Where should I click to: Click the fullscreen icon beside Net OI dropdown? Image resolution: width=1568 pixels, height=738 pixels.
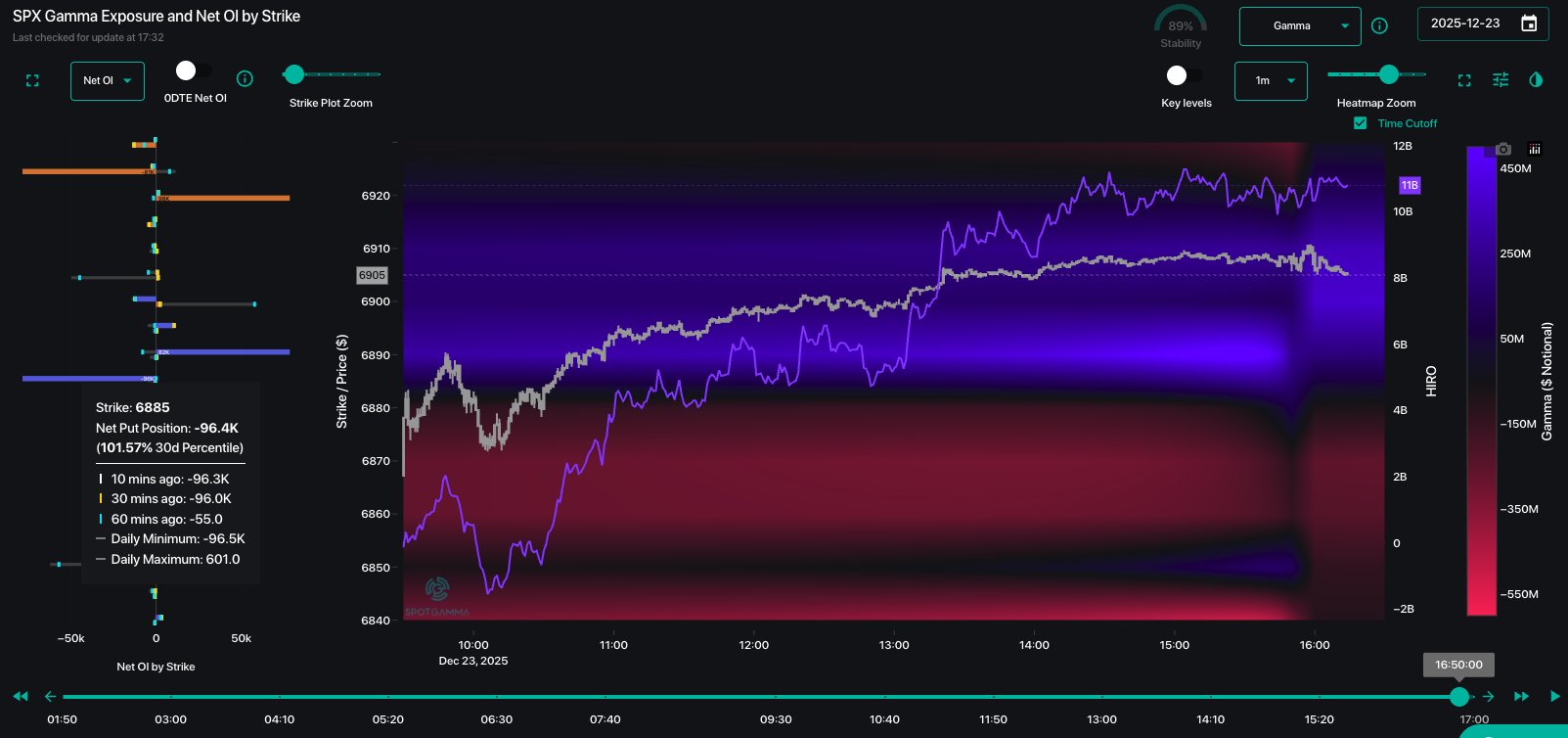click(32, 81)
